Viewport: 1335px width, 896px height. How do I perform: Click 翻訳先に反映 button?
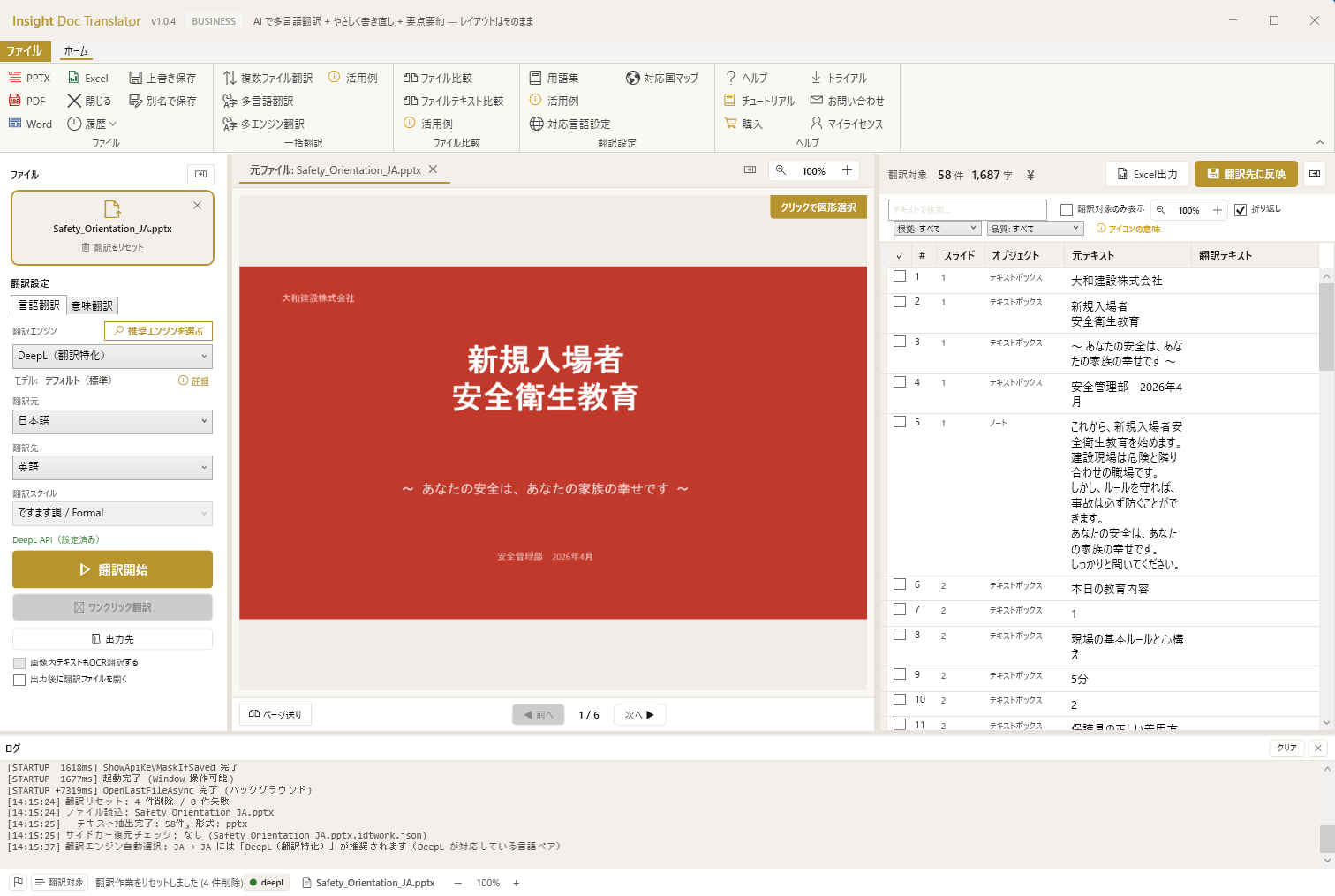point(1246,174)
